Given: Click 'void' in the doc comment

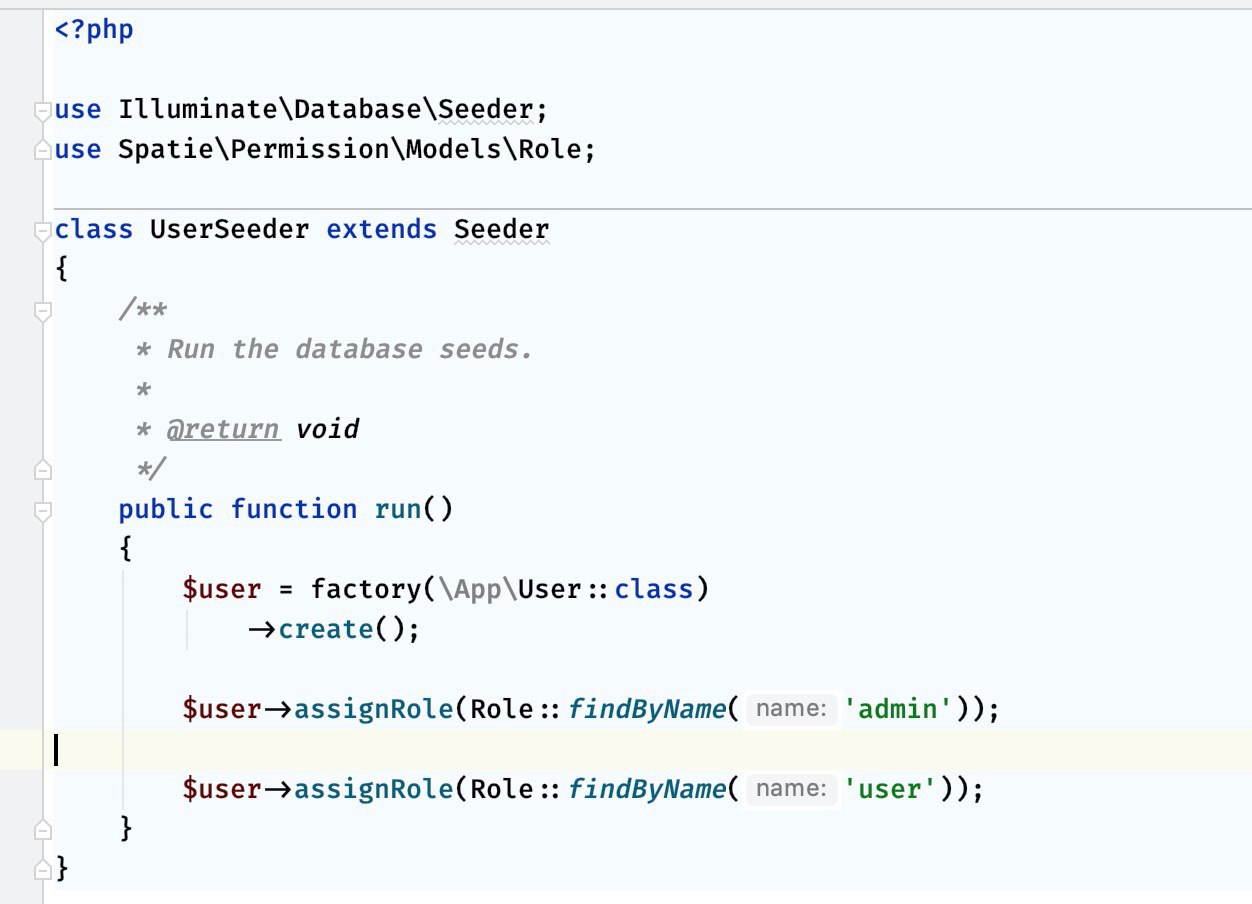Looking at the screenshot, I should [327, 429].
